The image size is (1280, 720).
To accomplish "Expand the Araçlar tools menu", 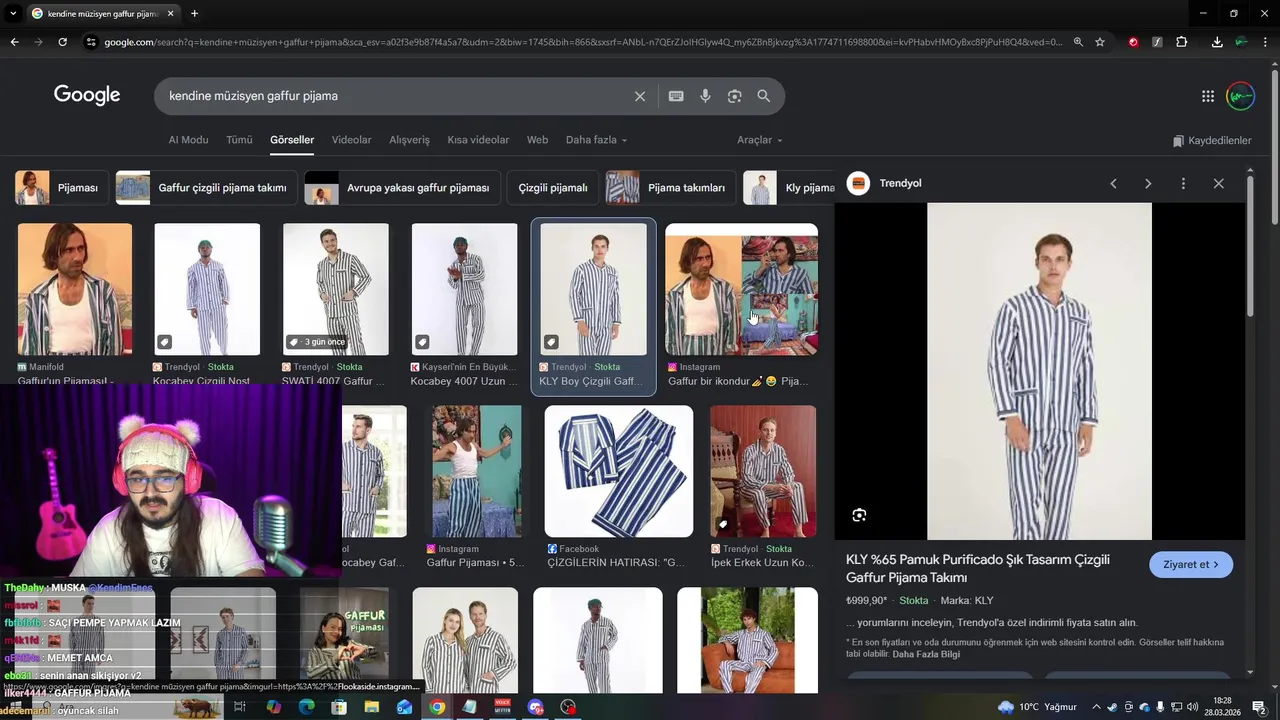I will [x=760, y=140].
